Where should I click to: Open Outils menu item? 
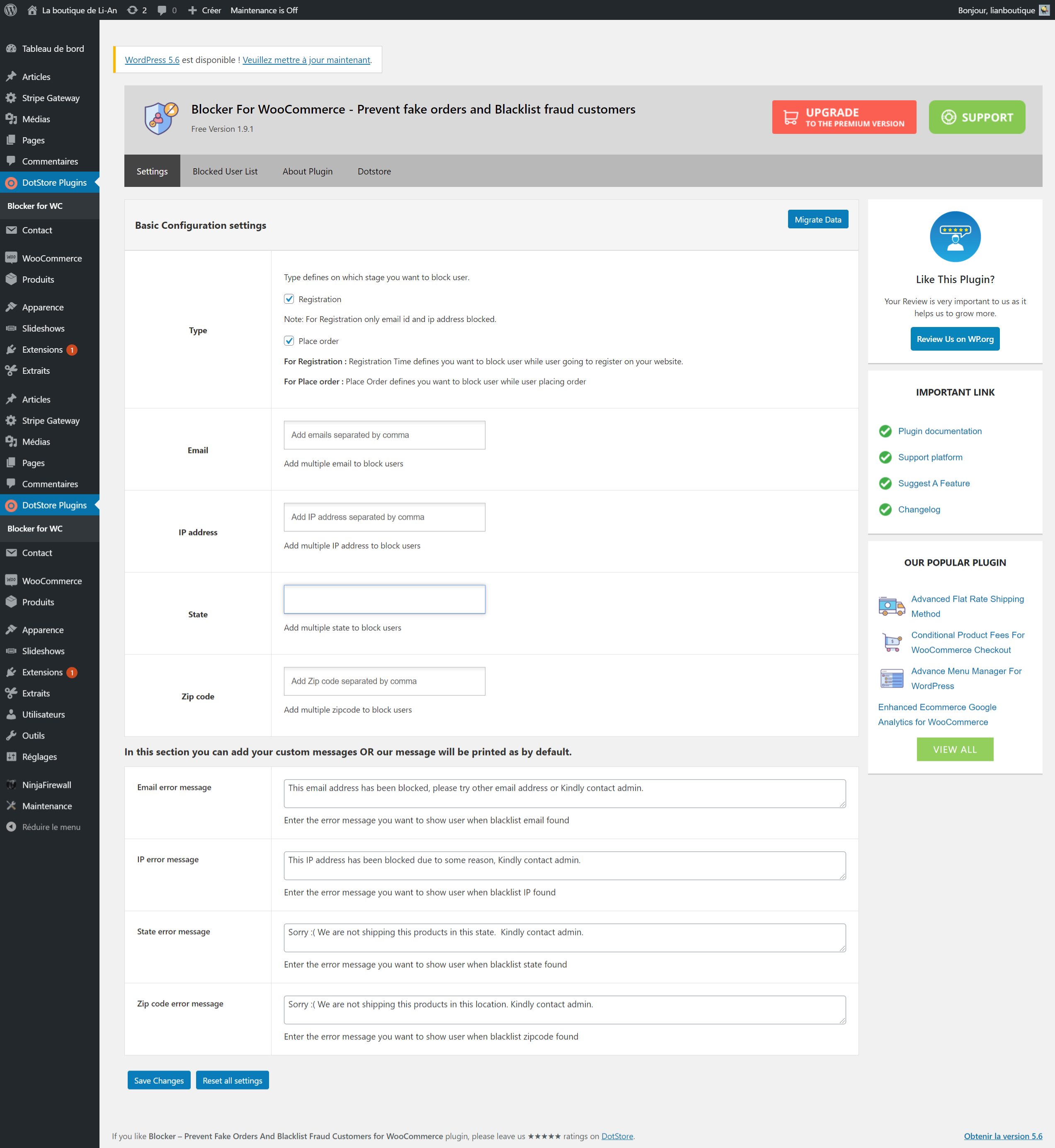coord(50,735)
